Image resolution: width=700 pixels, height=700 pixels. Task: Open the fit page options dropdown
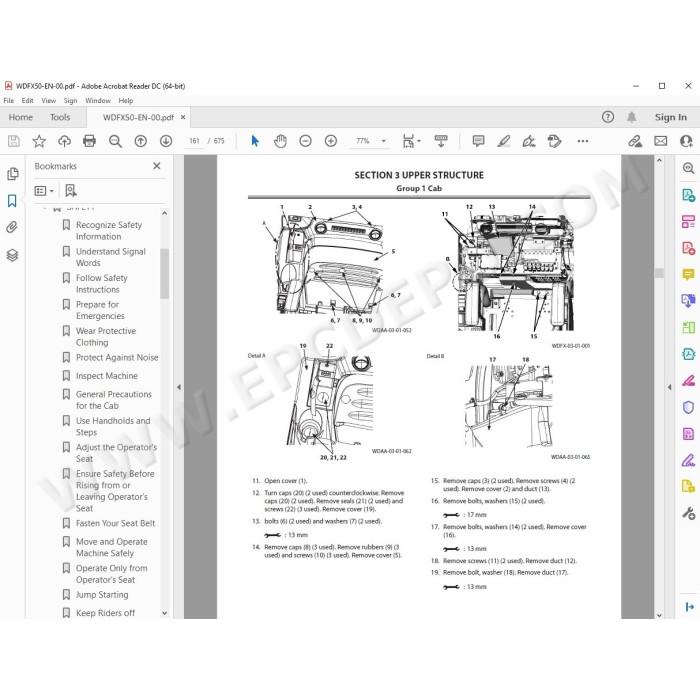click(411, 141)
